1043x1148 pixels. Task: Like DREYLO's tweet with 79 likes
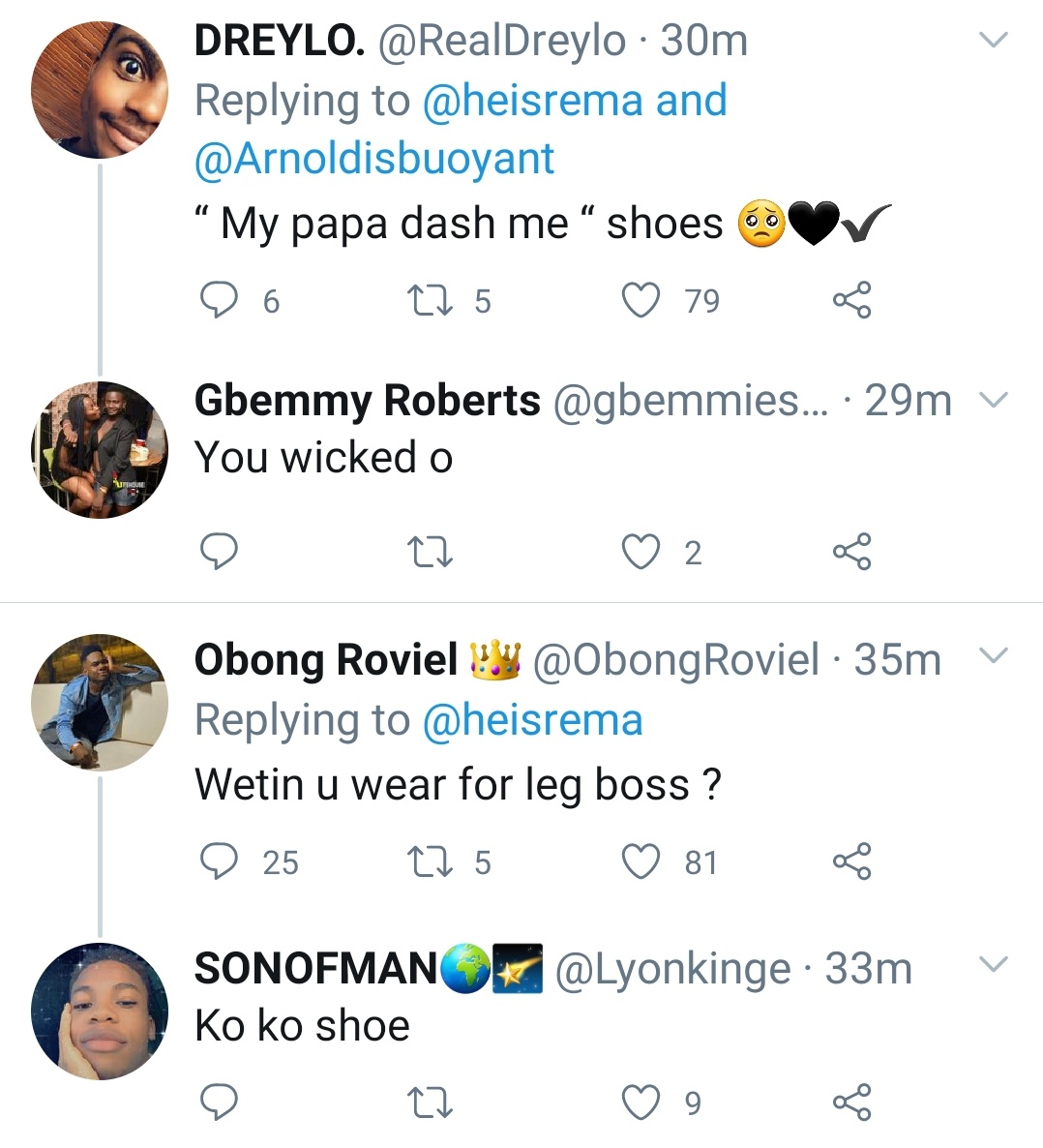[x=641, y=300]
